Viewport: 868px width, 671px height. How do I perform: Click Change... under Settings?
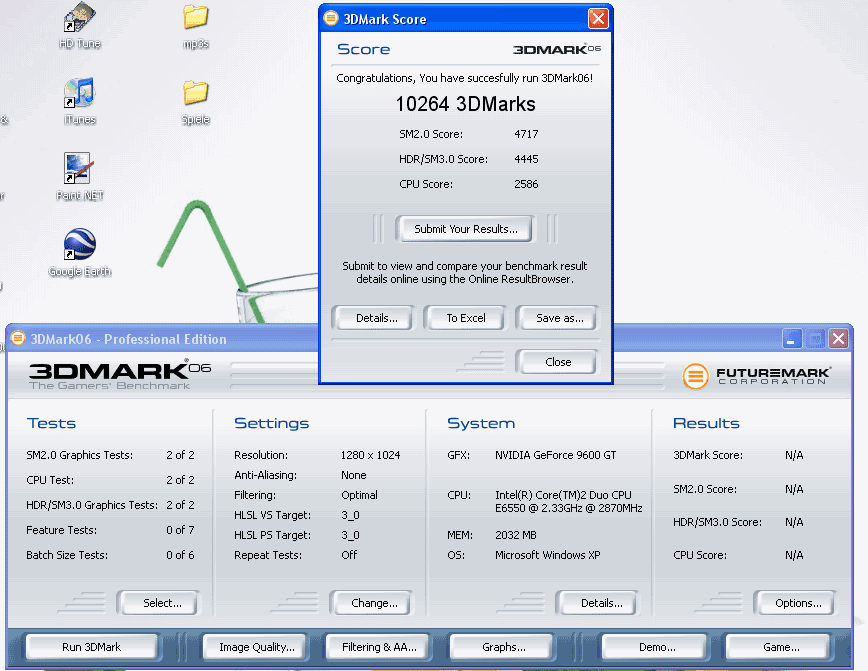pos(371,603)
